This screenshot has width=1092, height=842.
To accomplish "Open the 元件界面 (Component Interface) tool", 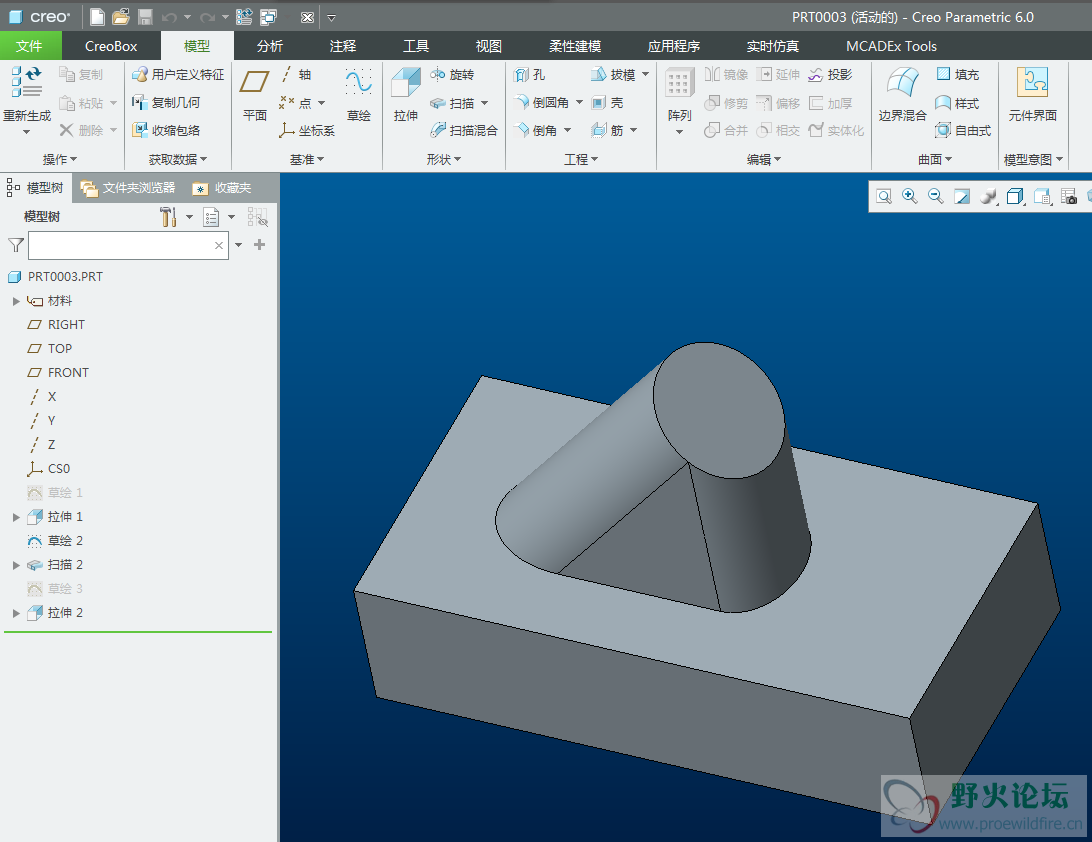I will tap(1033, 95).
